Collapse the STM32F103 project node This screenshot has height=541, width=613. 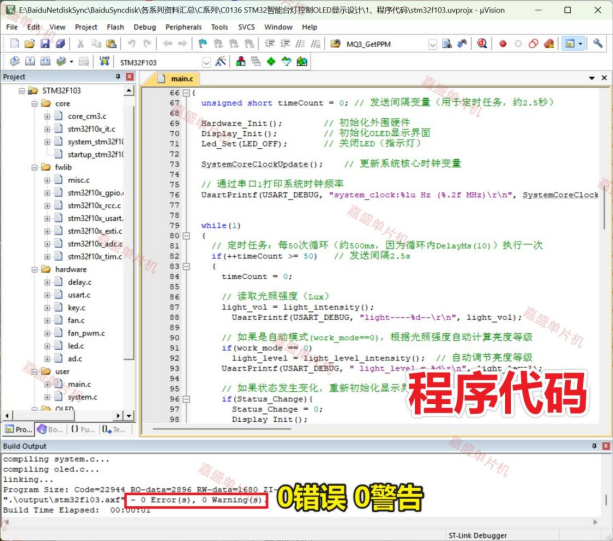pos(22,91)
